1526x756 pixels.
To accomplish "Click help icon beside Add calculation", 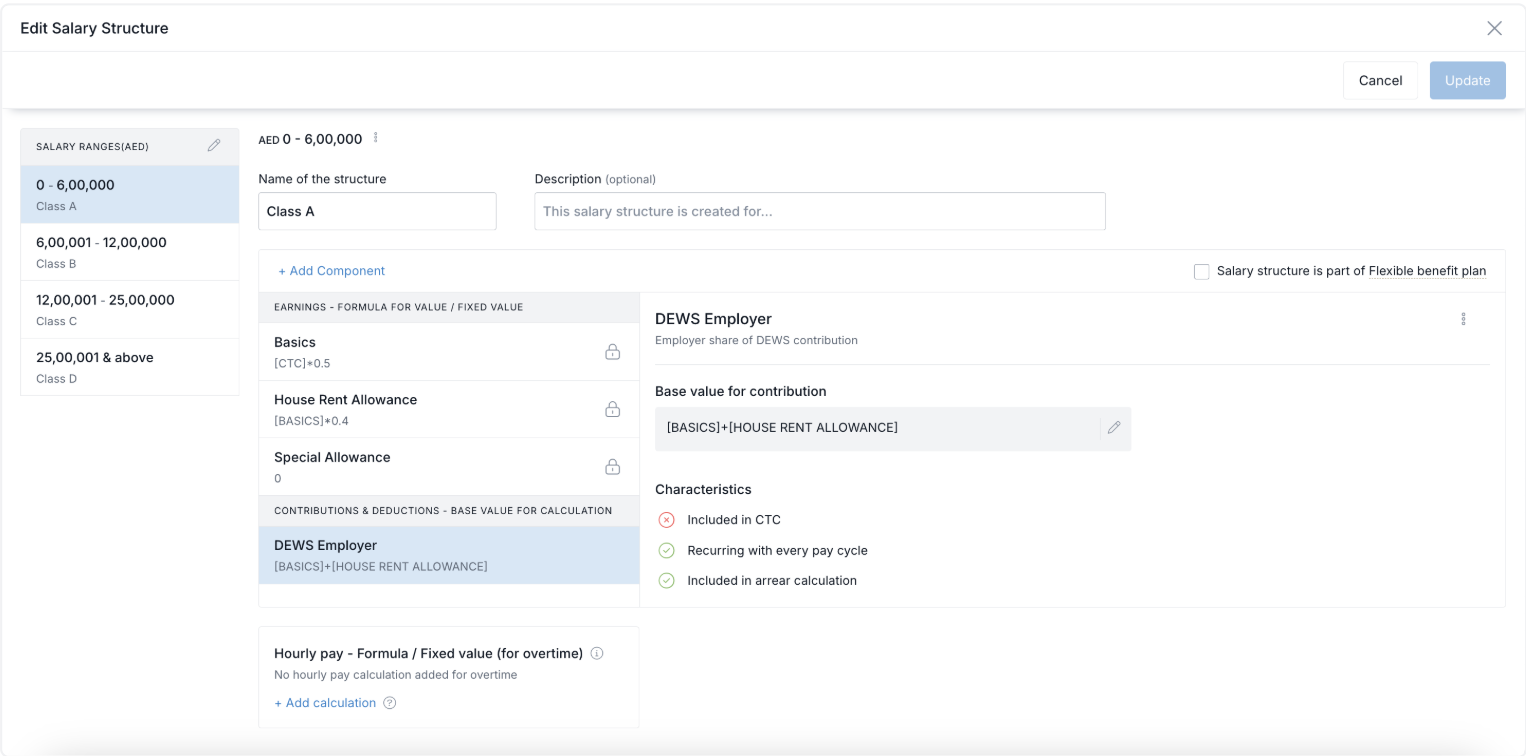I will pyautogui.click(x=390, y=703).
